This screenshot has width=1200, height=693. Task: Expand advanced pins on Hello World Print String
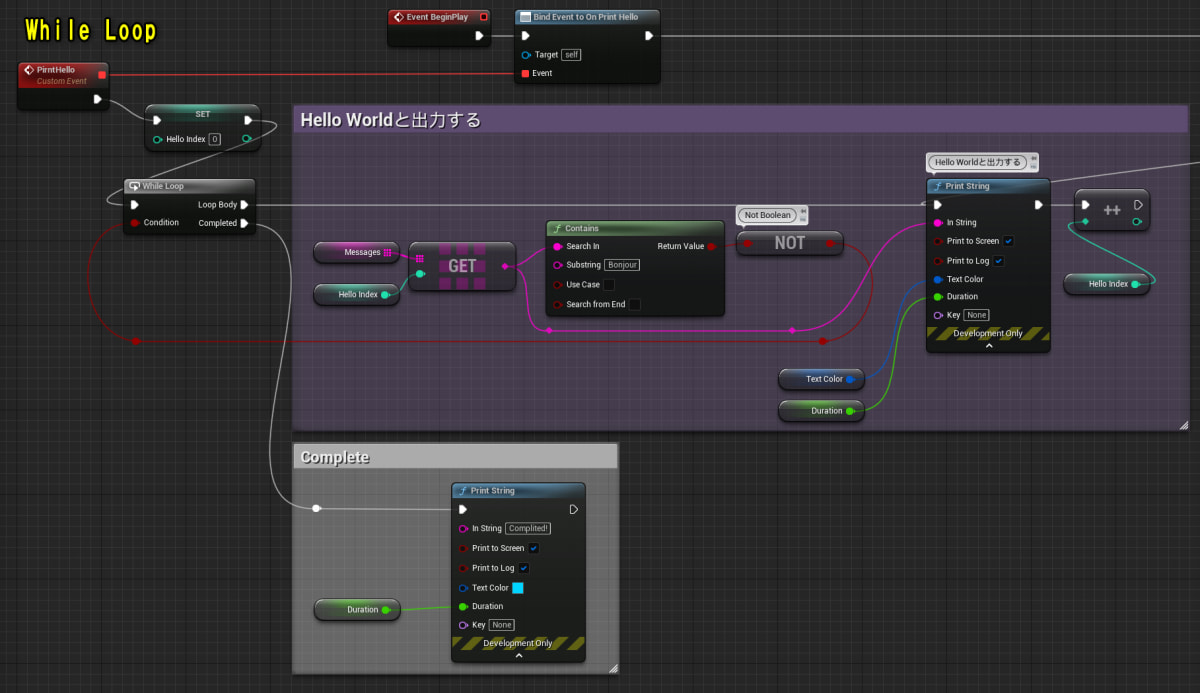coord(988,347)
